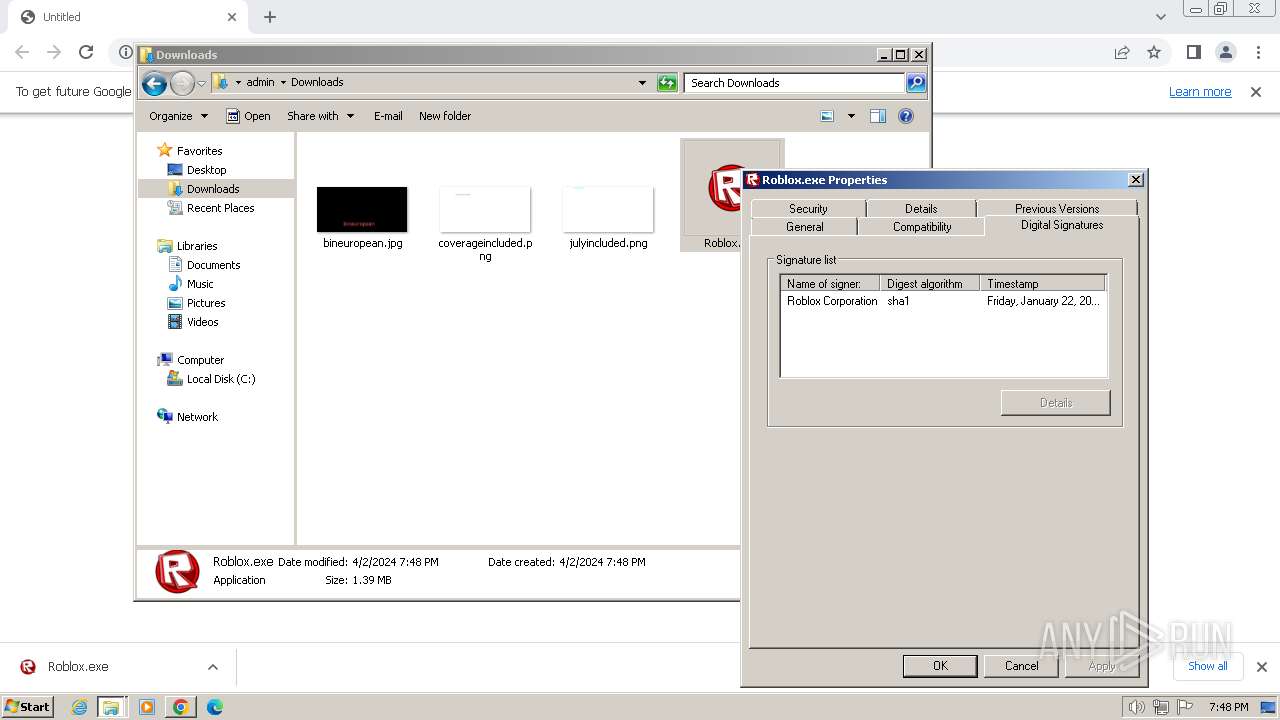Screen dimensions: 1280x720
Task: Click volume speaker icon in system tray
Action: (1137, 707)
